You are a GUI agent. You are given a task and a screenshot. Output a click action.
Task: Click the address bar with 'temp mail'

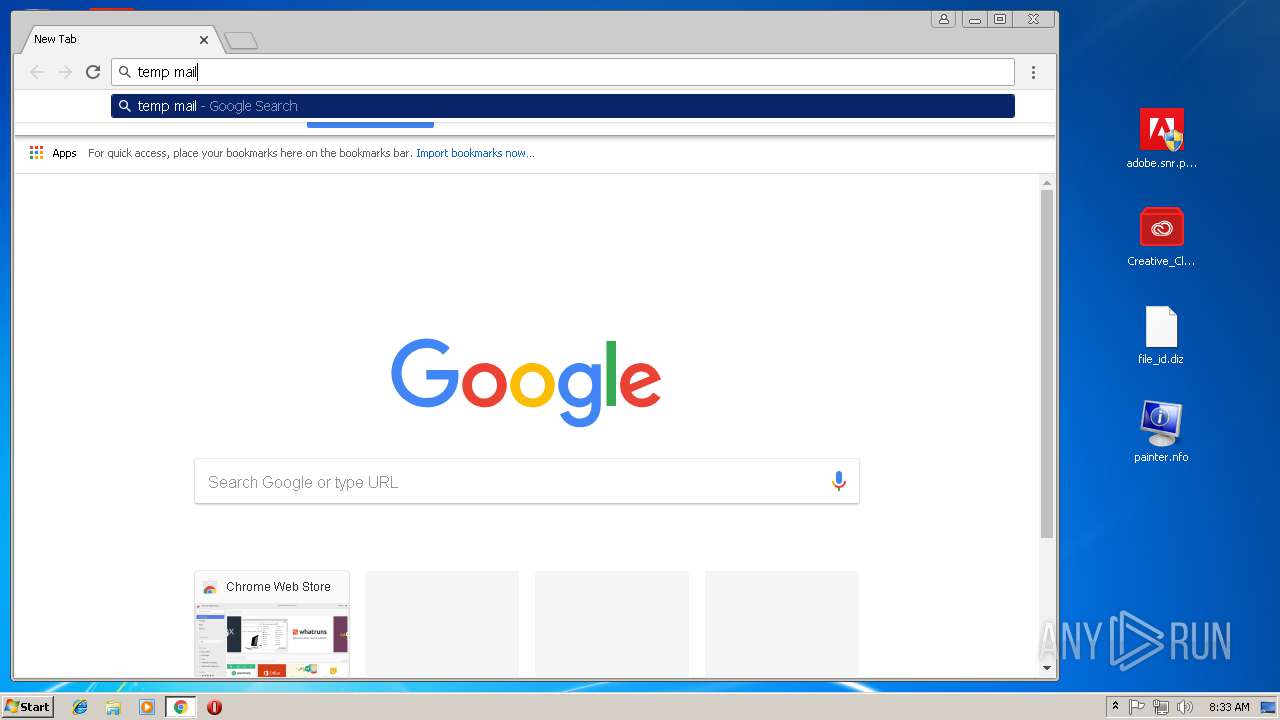click(563, 72)
